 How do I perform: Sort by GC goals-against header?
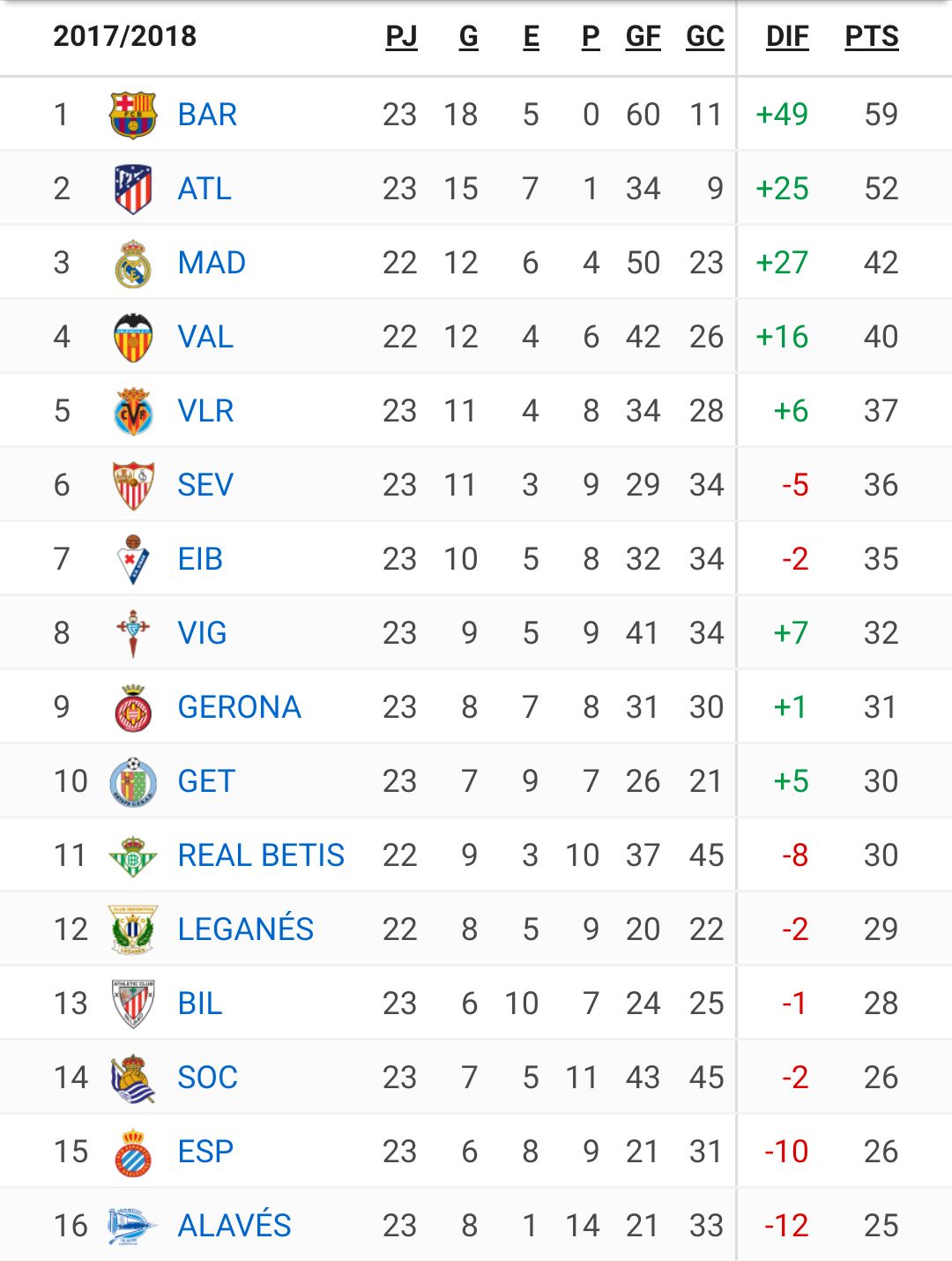coord(705,36)
